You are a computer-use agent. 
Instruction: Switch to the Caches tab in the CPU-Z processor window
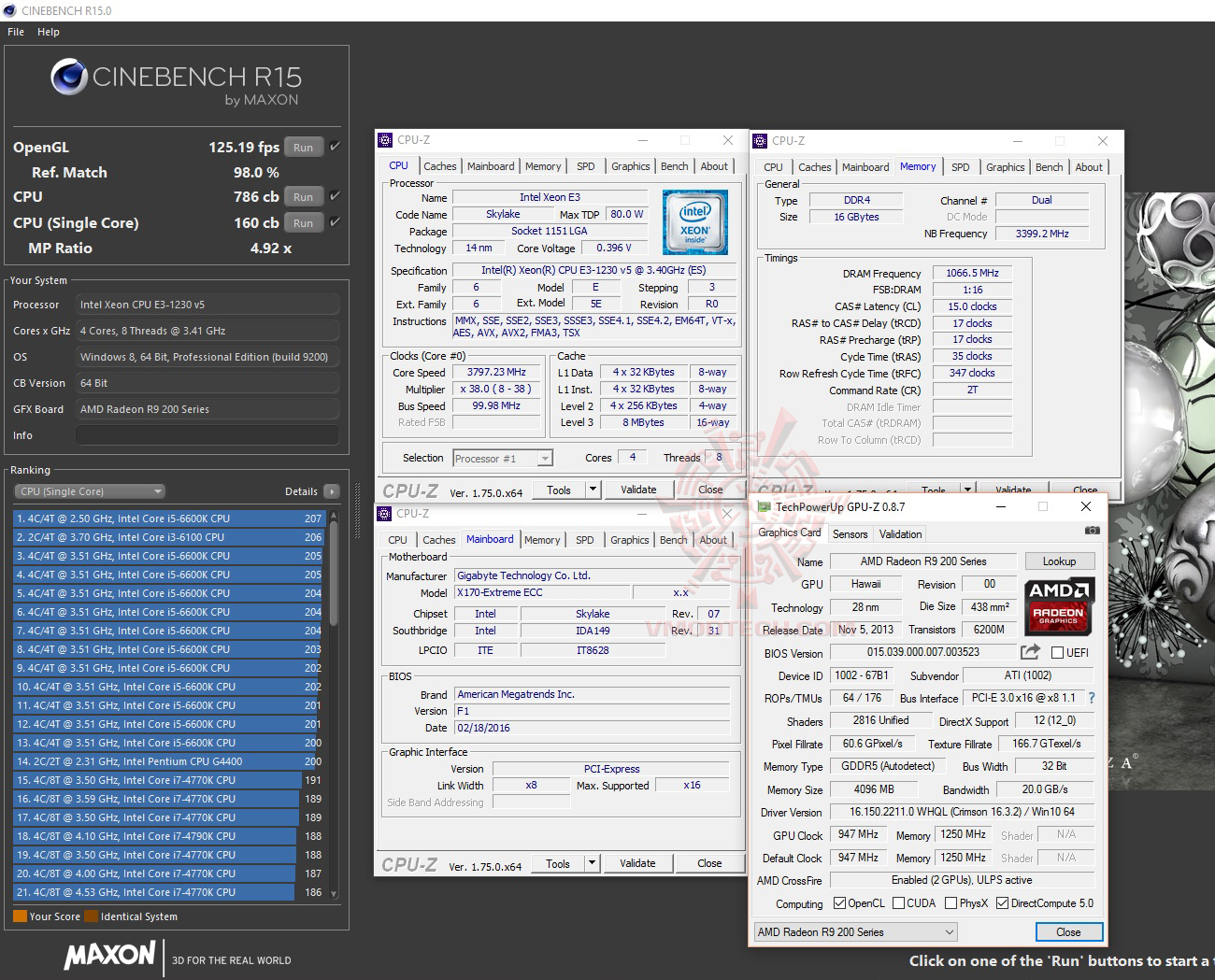click(x=440, y=166)
